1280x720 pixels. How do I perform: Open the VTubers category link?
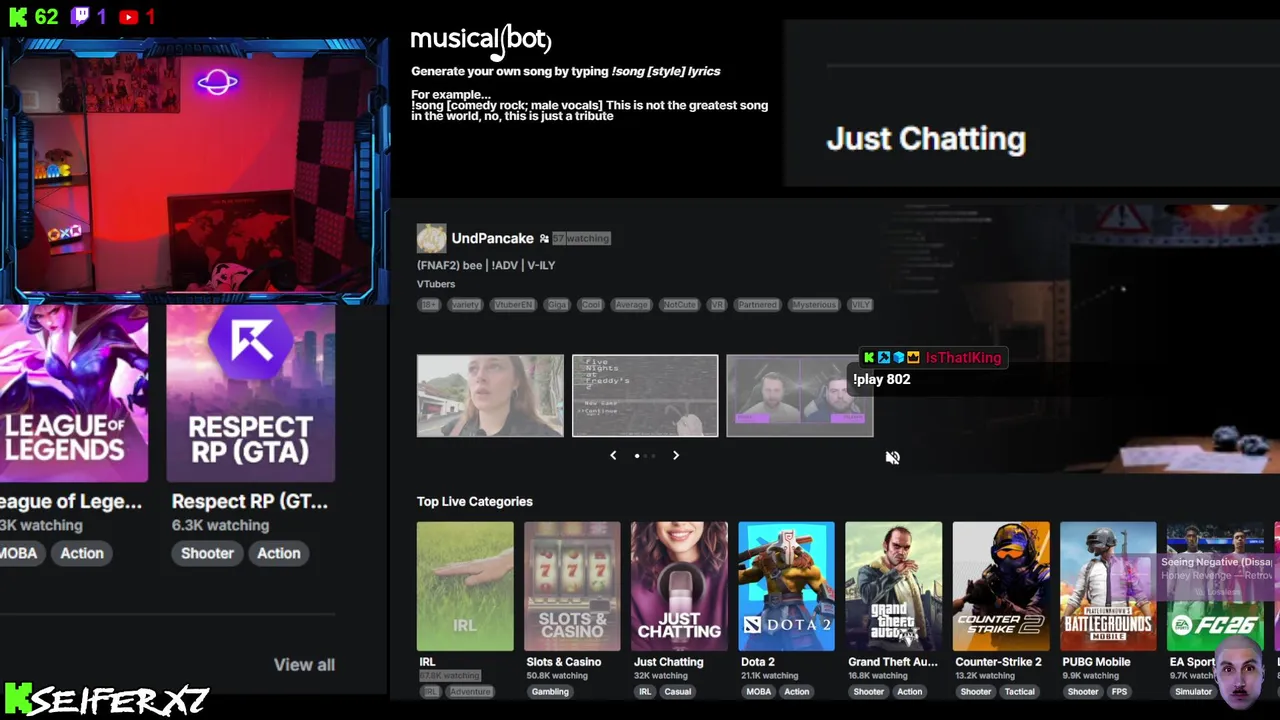point(436,284)
